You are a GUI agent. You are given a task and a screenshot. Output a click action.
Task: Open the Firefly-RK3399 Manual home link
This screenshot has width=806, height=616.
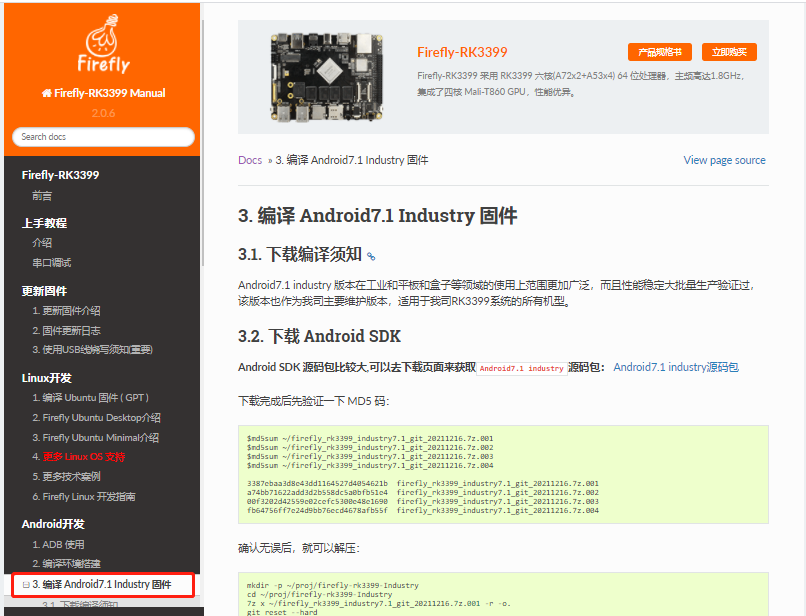(x=103, y=93)
